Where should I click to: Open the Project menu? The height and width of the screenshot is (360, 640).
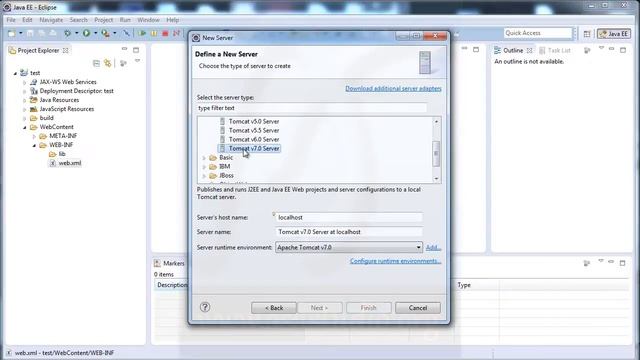click(x=103, y=20)
